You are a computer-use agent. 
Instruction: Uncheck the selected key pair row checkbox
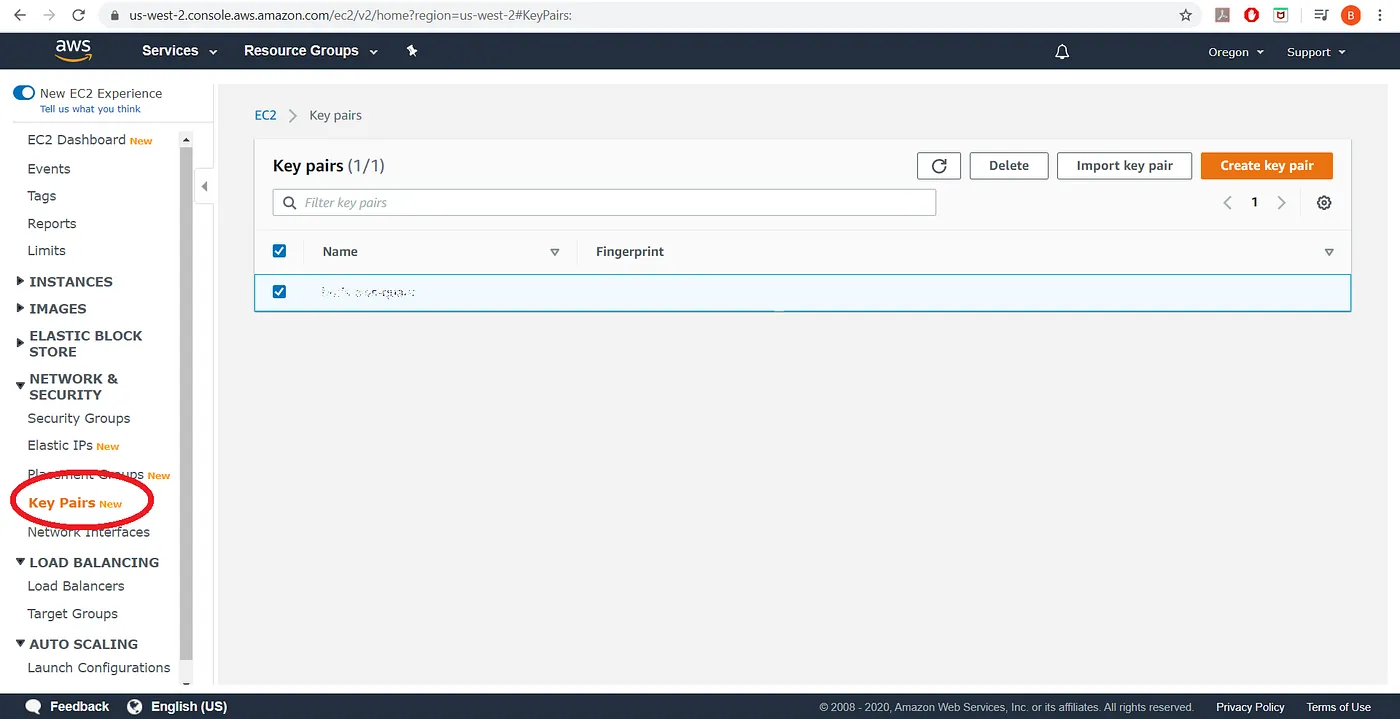tap(280, 292)
